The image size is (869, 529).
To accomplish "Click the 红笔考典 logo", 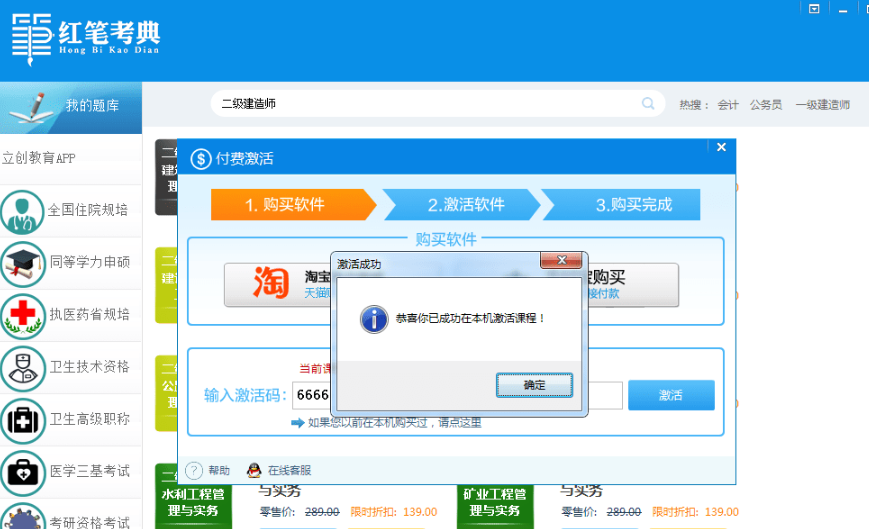I will click(x=86, y=39).
